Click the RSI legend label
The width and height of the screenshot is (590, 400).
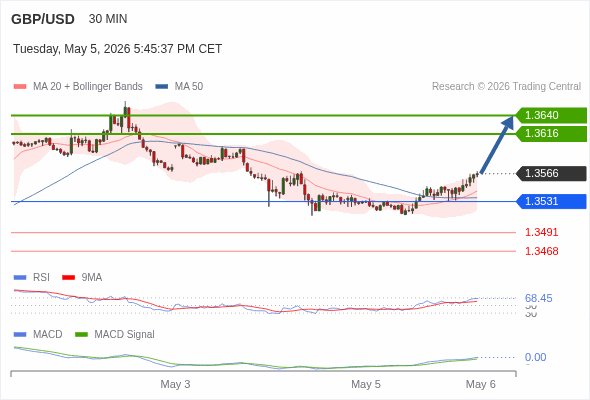click(x=41, y=277)
